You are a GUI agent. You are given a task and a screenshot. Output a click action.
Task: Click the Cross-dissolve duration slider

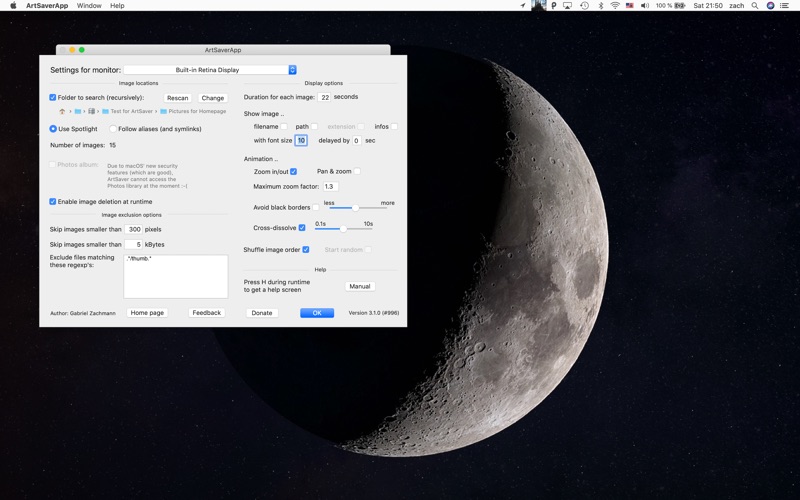point(344,229)
